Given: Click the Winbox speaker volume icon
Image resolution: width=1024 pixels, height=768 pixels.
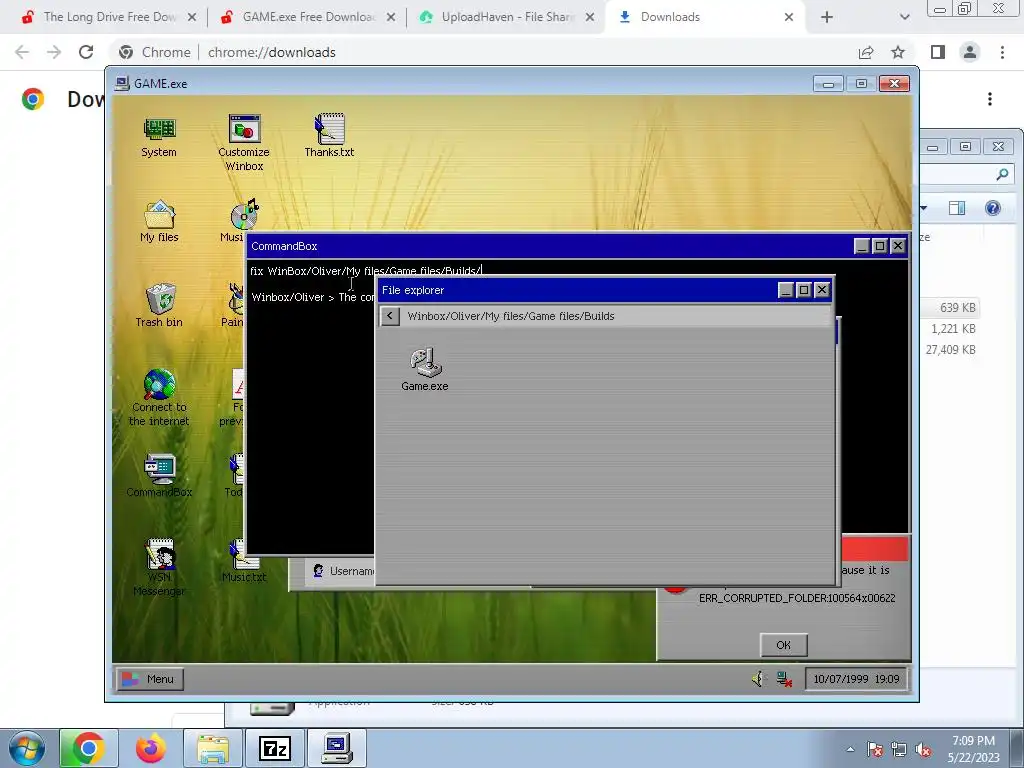Looking at the screenshot, I should click(x=758, y=679).
